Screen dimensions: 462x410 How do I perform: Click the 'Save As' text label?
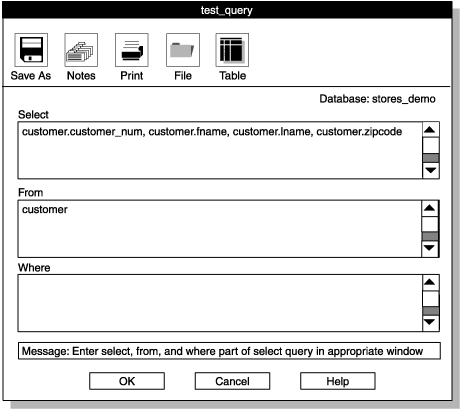(31, 76)
